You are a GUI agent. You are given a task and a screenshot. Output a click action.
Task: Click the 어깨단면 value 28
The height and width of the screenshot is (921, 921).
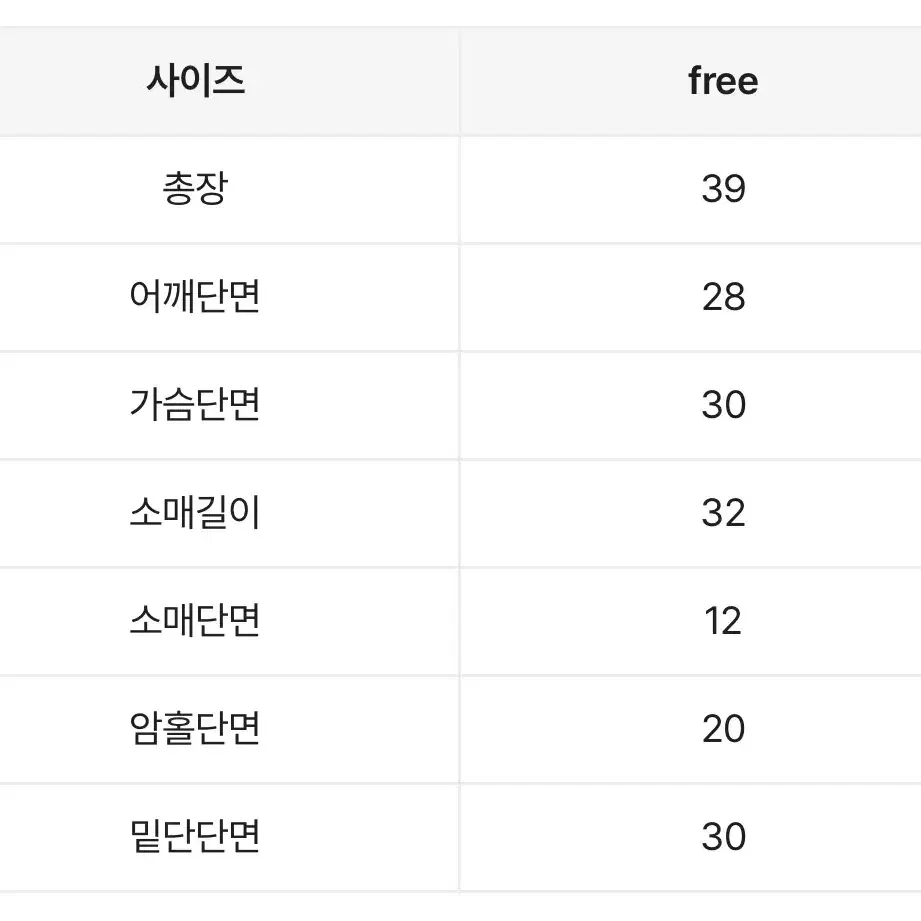tap(724, 297)
